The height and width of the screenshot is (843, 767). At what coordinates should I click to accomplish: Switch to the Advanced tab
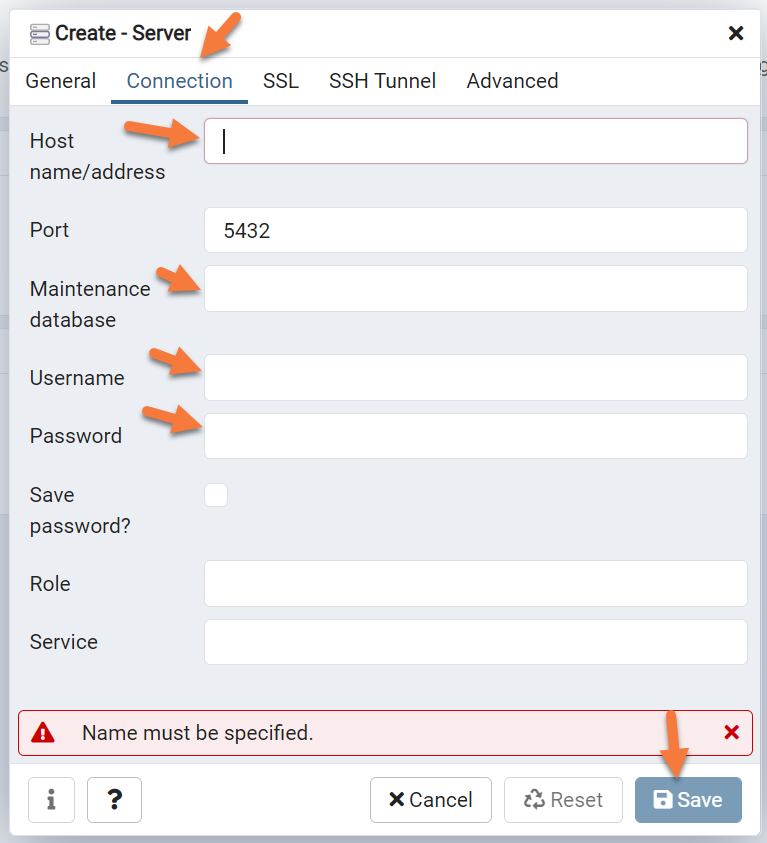[512, 82]
